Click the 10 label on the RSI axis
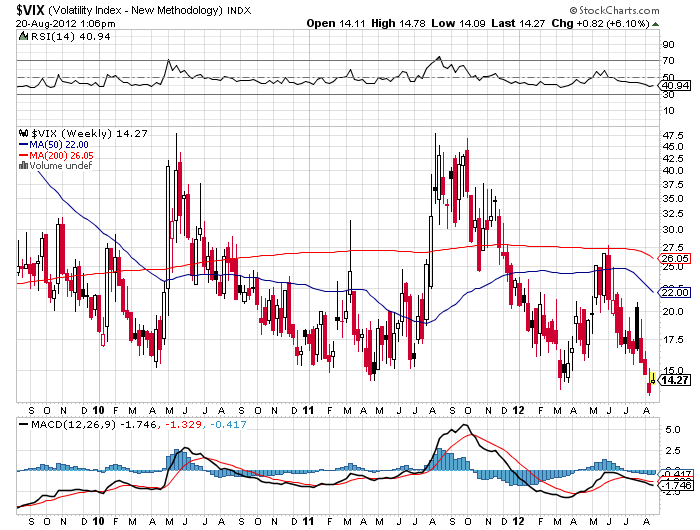 tap(669, 111)
